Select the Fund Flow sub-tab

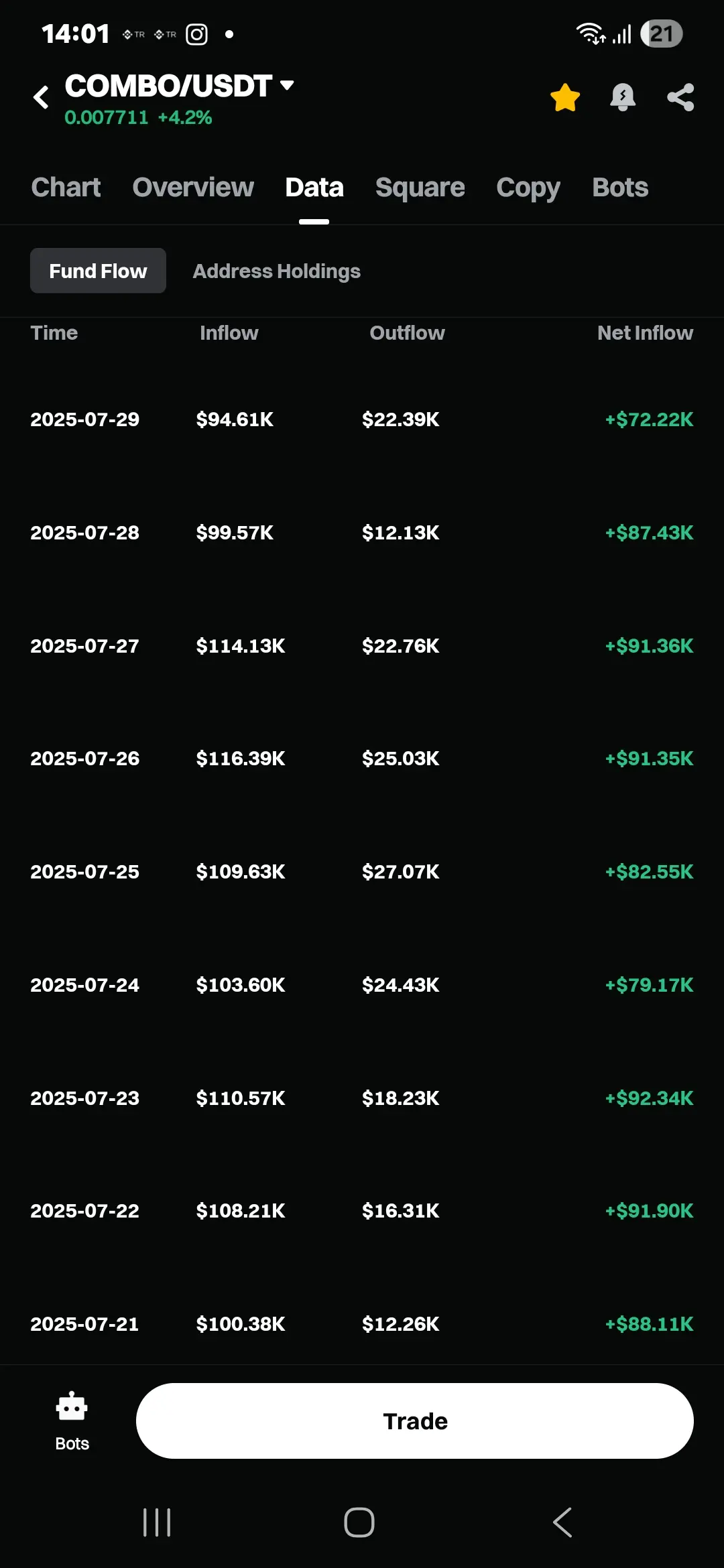point(98,271)
